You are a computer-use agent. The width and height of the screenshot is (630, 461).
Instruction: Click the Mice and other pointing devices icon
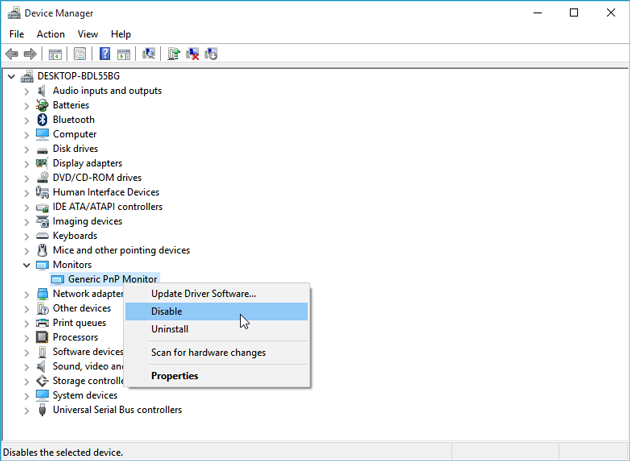tap(42, 250)
